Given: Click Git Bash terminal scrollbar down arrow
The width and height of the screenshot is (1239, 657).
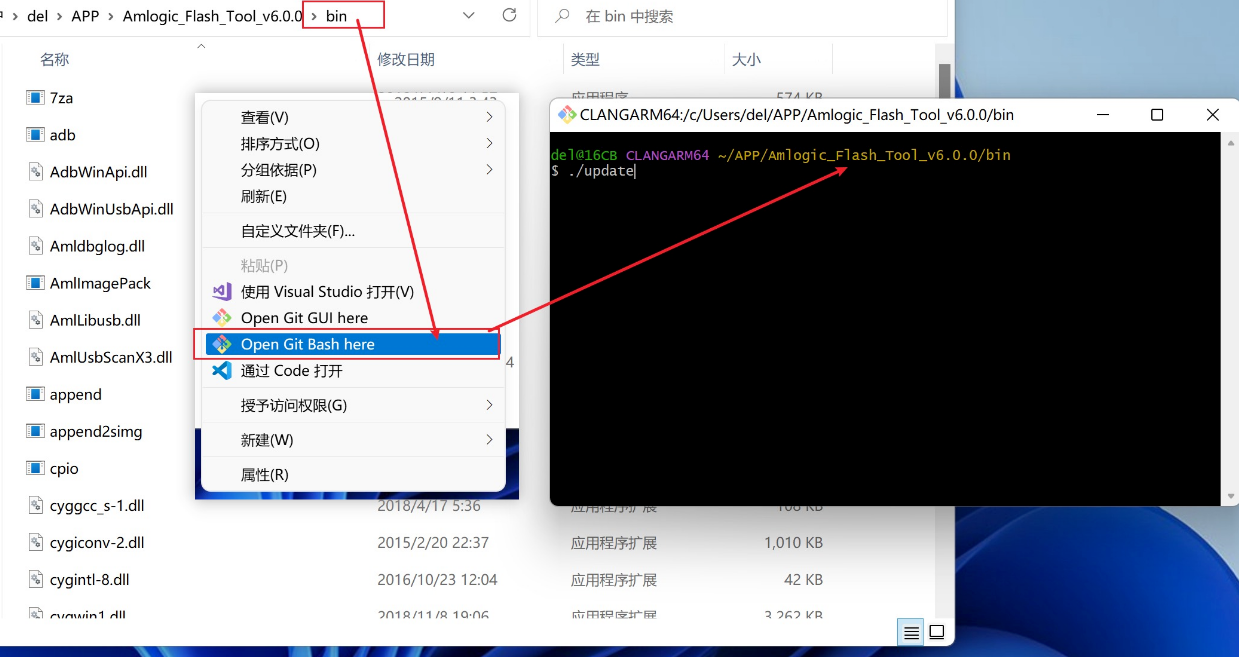Looking at the screenshot, I should [x=1230, y=495].
